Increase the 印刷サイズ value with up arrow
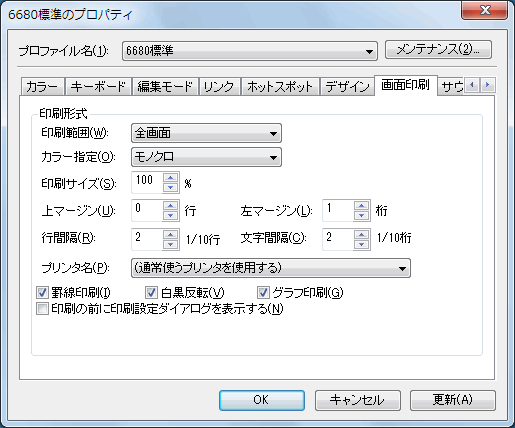This screenshot has width=515, height=428. tap(171, 178)
